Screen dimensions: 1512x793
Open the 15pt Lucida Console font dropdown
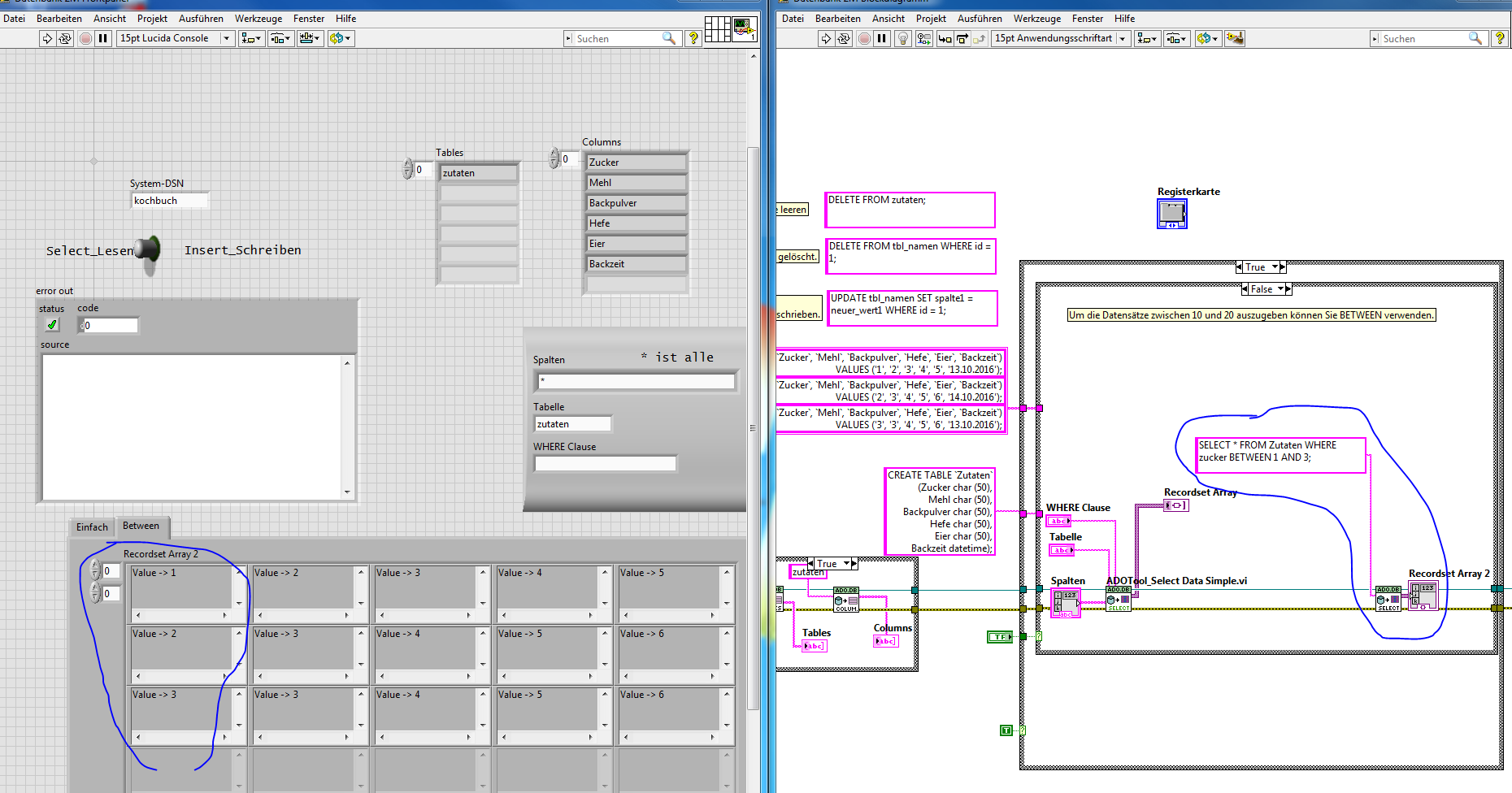click(x=227, y=38)
